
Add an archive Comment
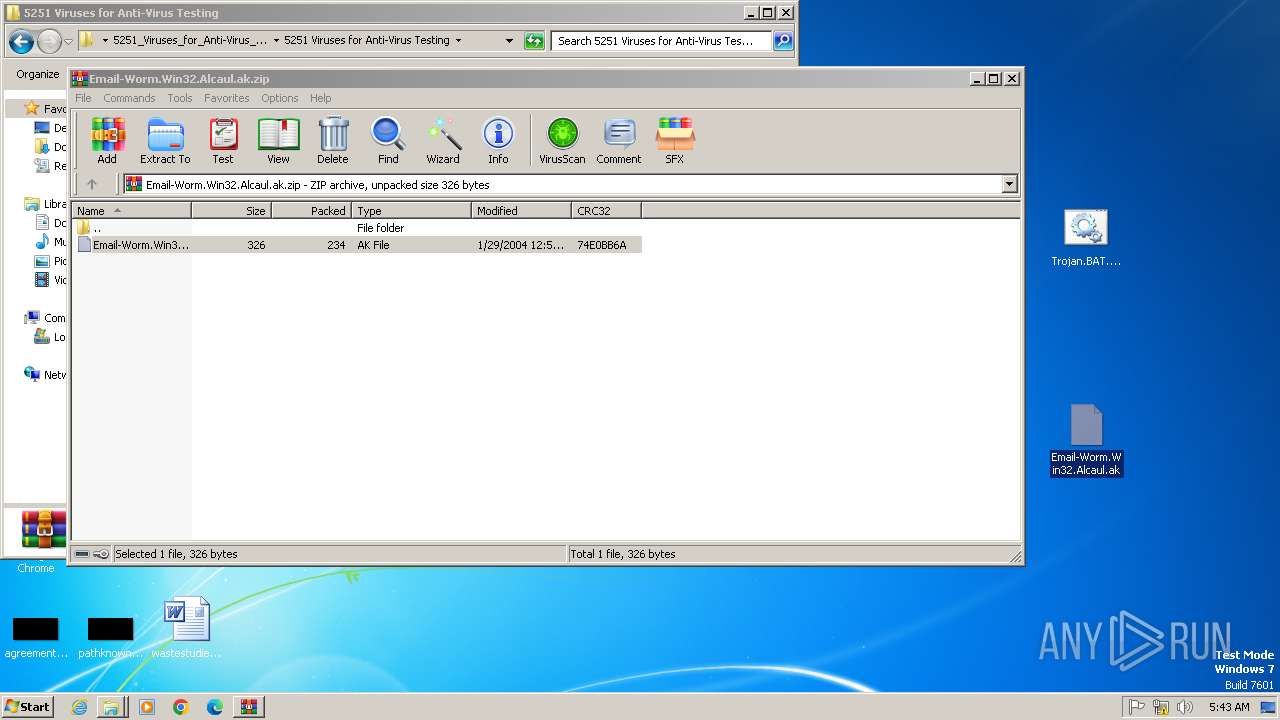[x=619, y=141]
